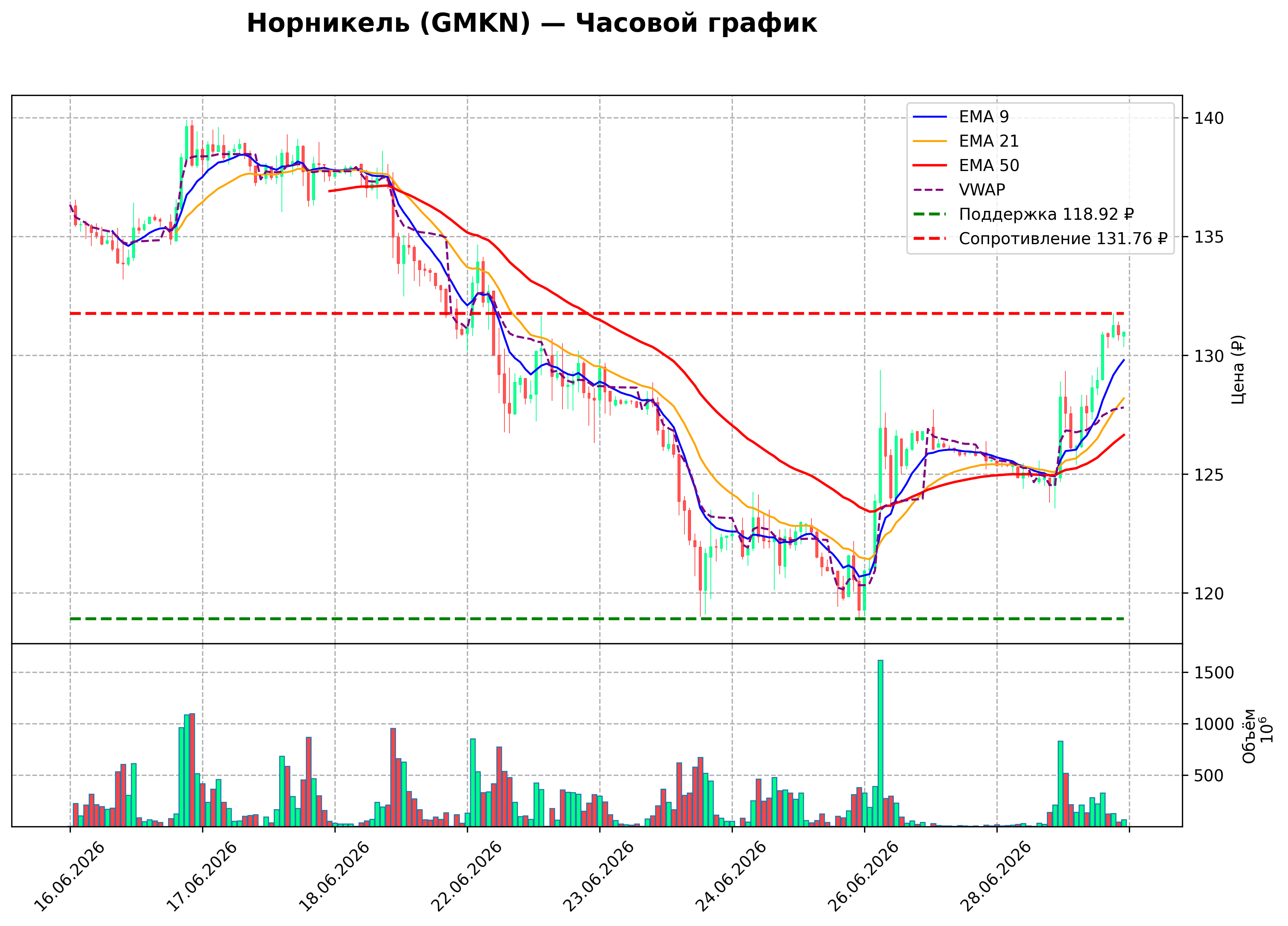
Task: Click the 1000 volume axis label
Action: tap(1214, 724)
